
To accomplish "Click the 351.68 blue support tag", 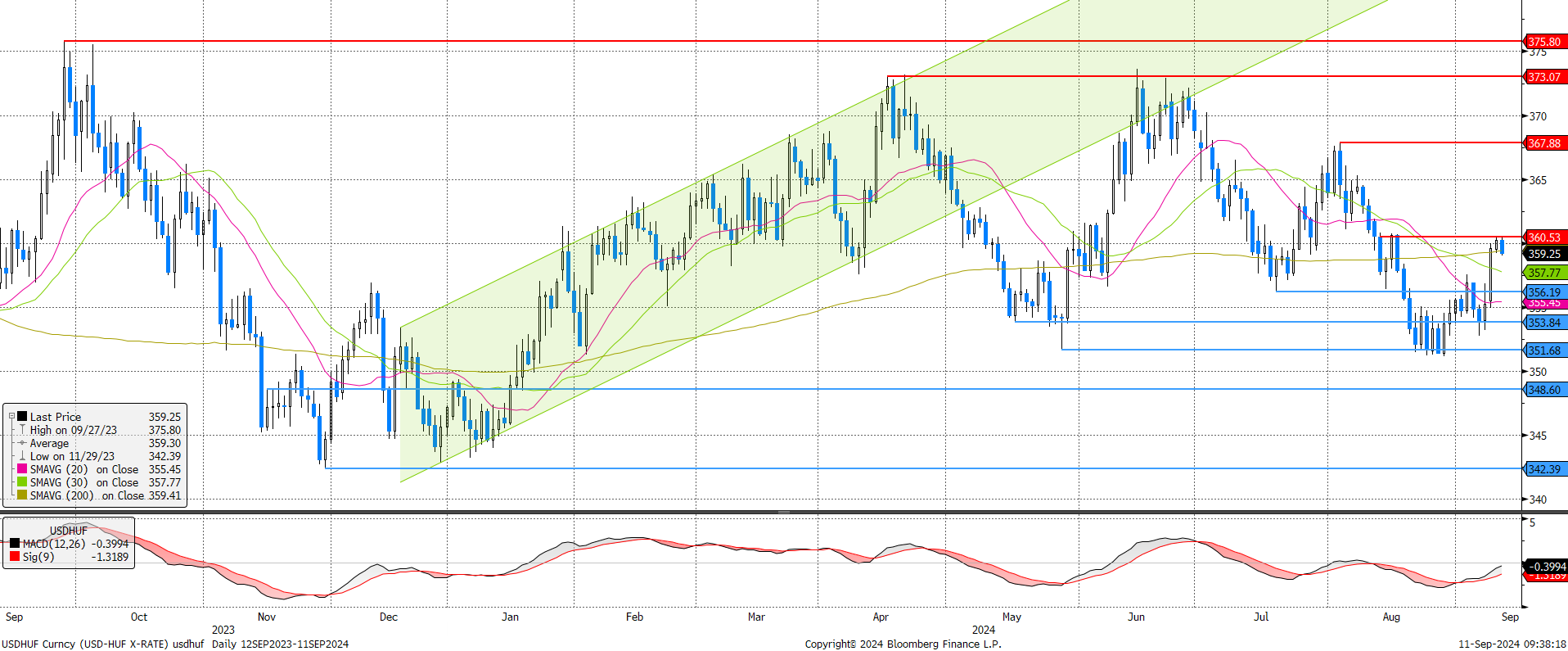I will click(x=1544, y=350).
